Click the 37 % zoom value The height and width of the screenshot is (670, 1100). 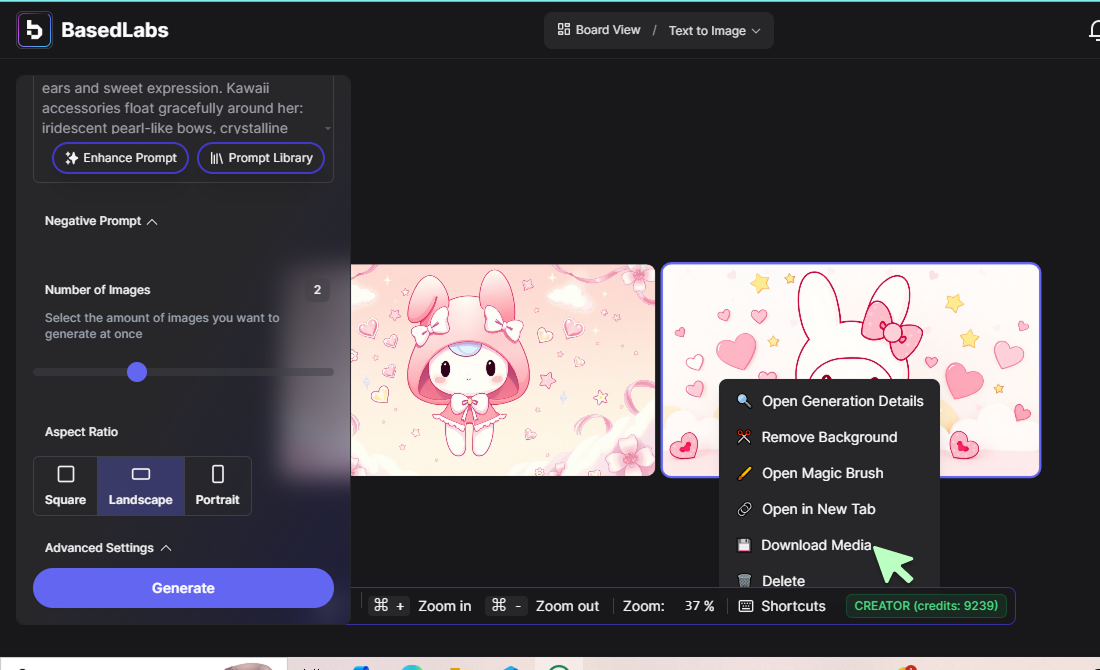(x=699, y=605)
